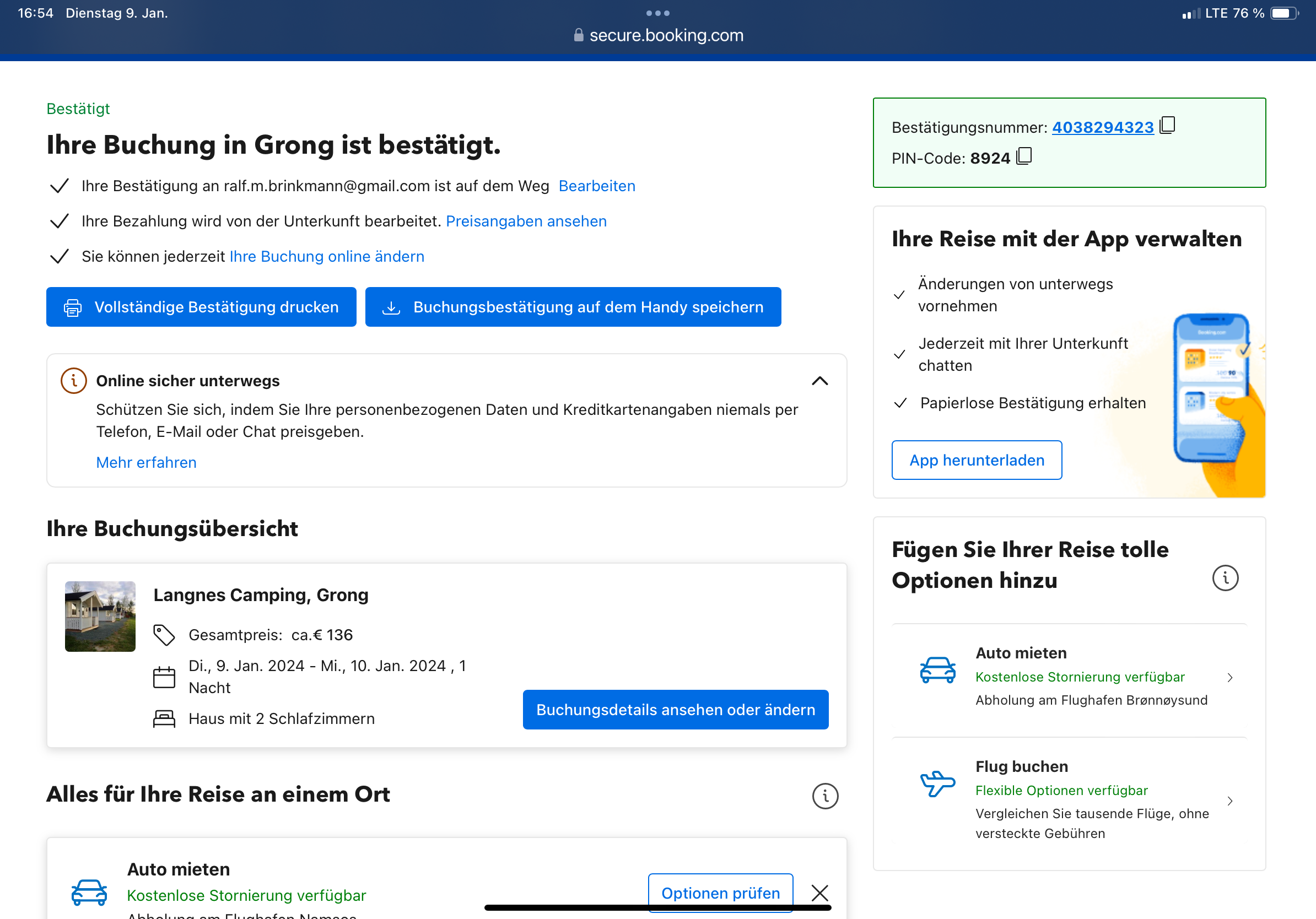Open Flug buchen chevron arrow
1316x919 pixels.
1229,801
